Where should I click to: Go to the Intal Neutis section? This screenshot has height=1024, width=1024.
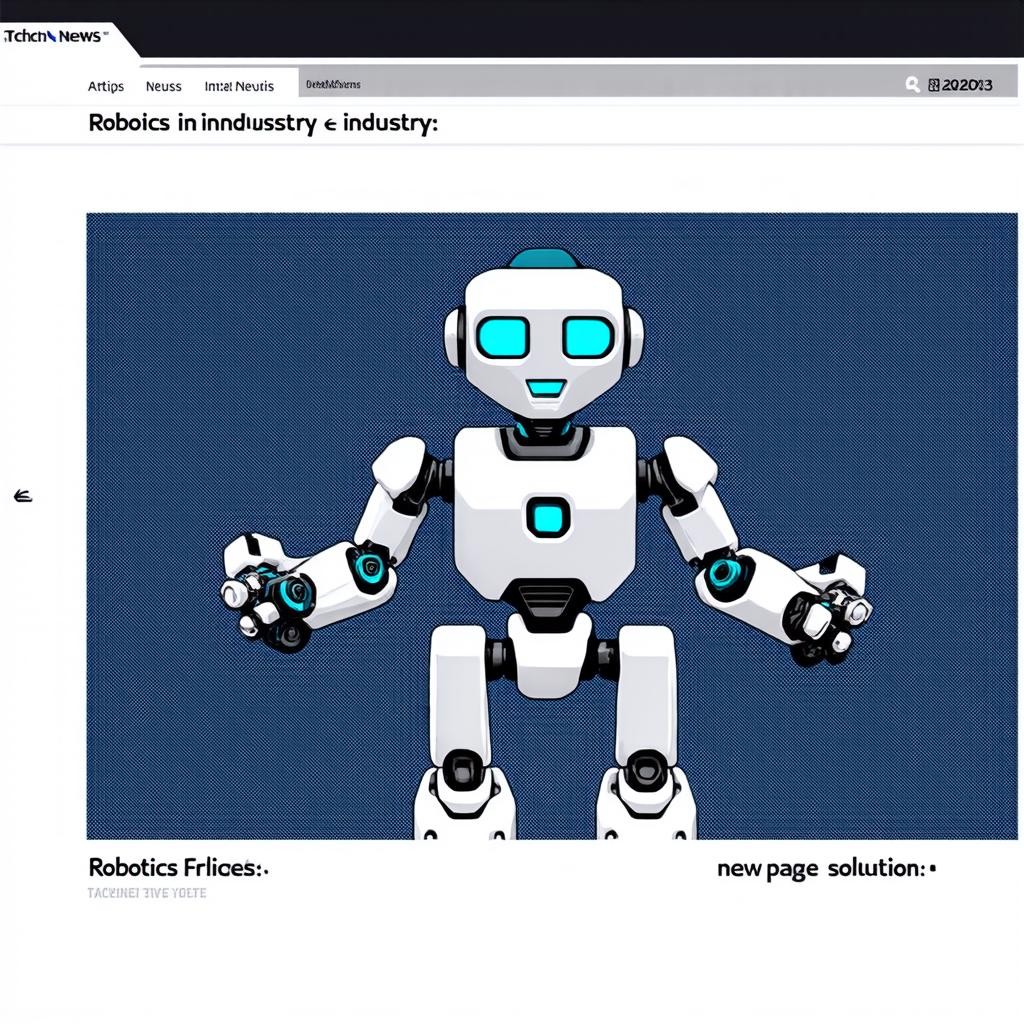click(239, 86)
